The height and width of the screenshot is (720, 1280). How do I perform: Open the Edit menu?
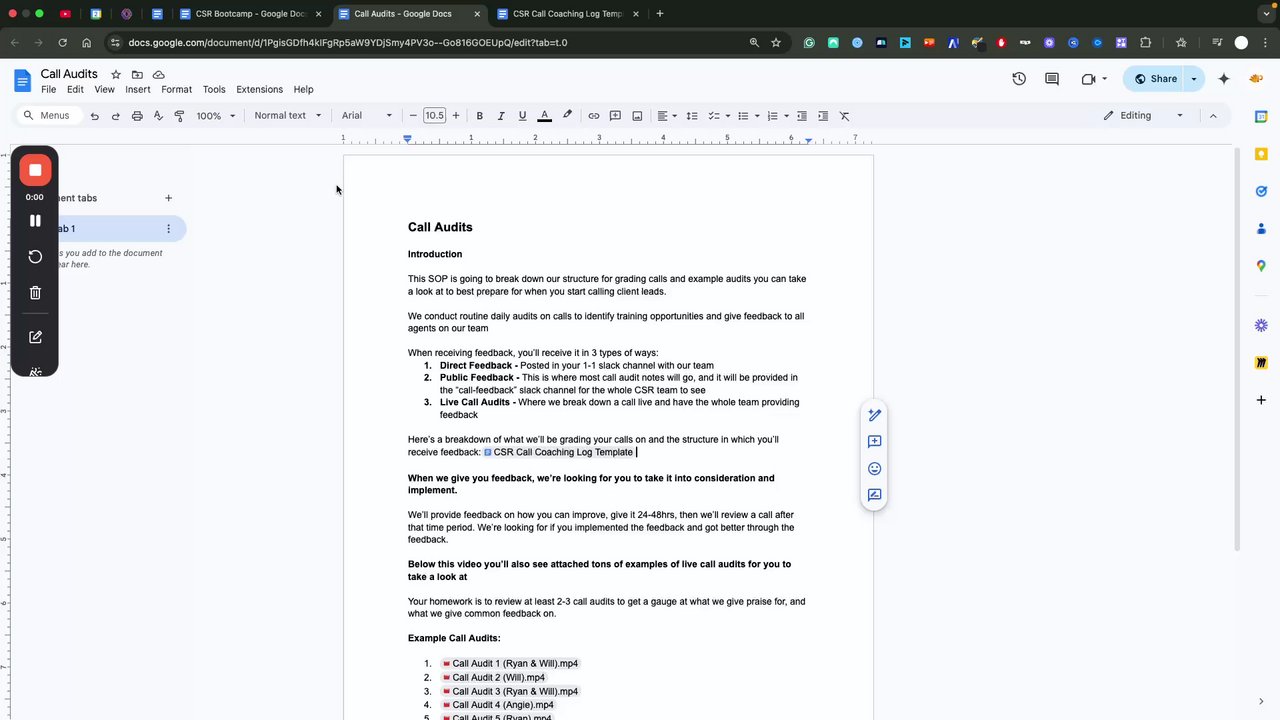[x=75, y=90]
